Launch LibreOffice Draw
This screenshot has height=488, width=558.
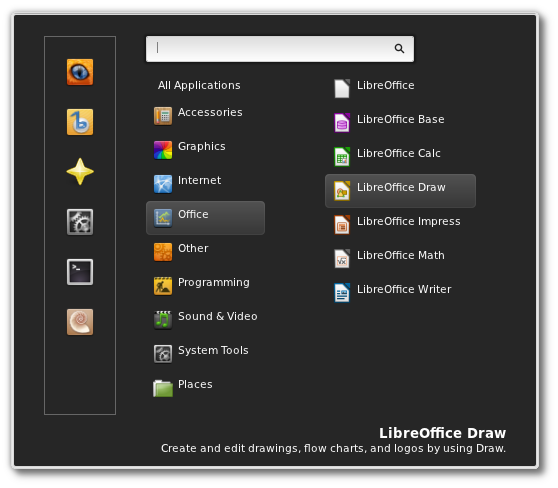tap(400, 191)
